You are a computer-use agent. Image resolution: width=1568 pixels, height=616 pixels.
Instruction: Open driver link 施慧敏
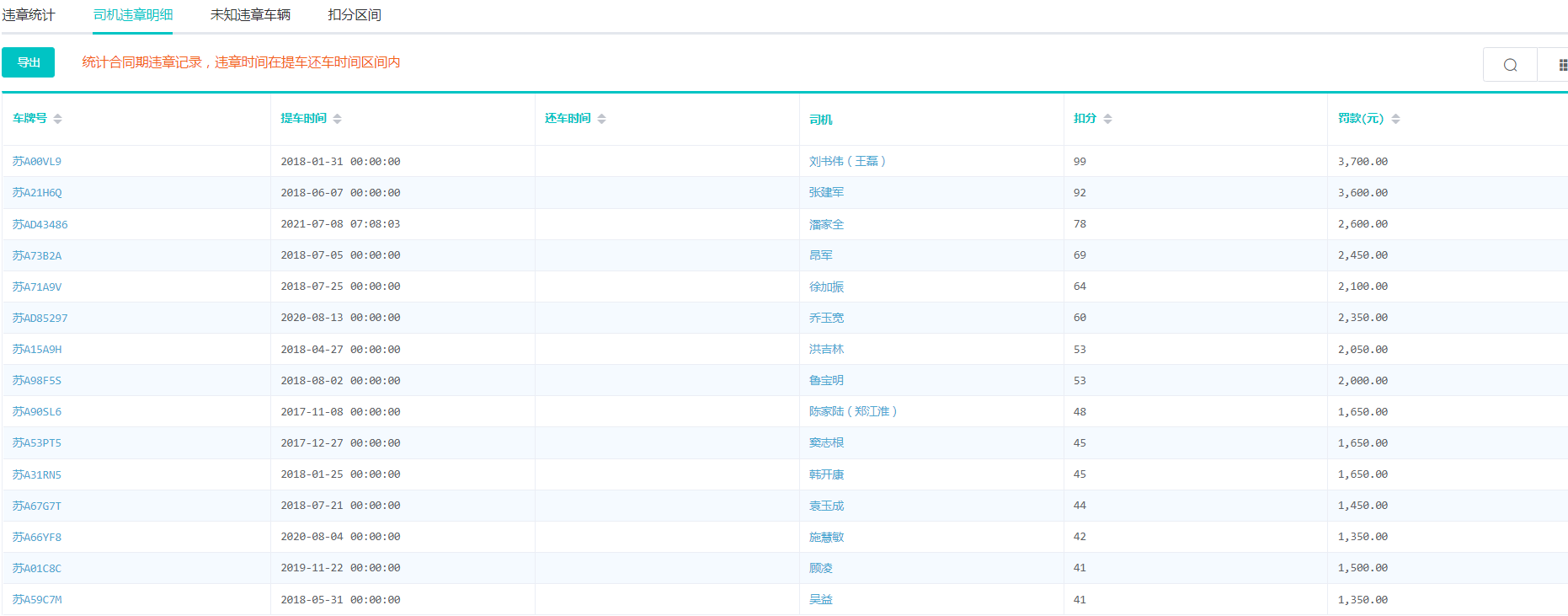826,537
